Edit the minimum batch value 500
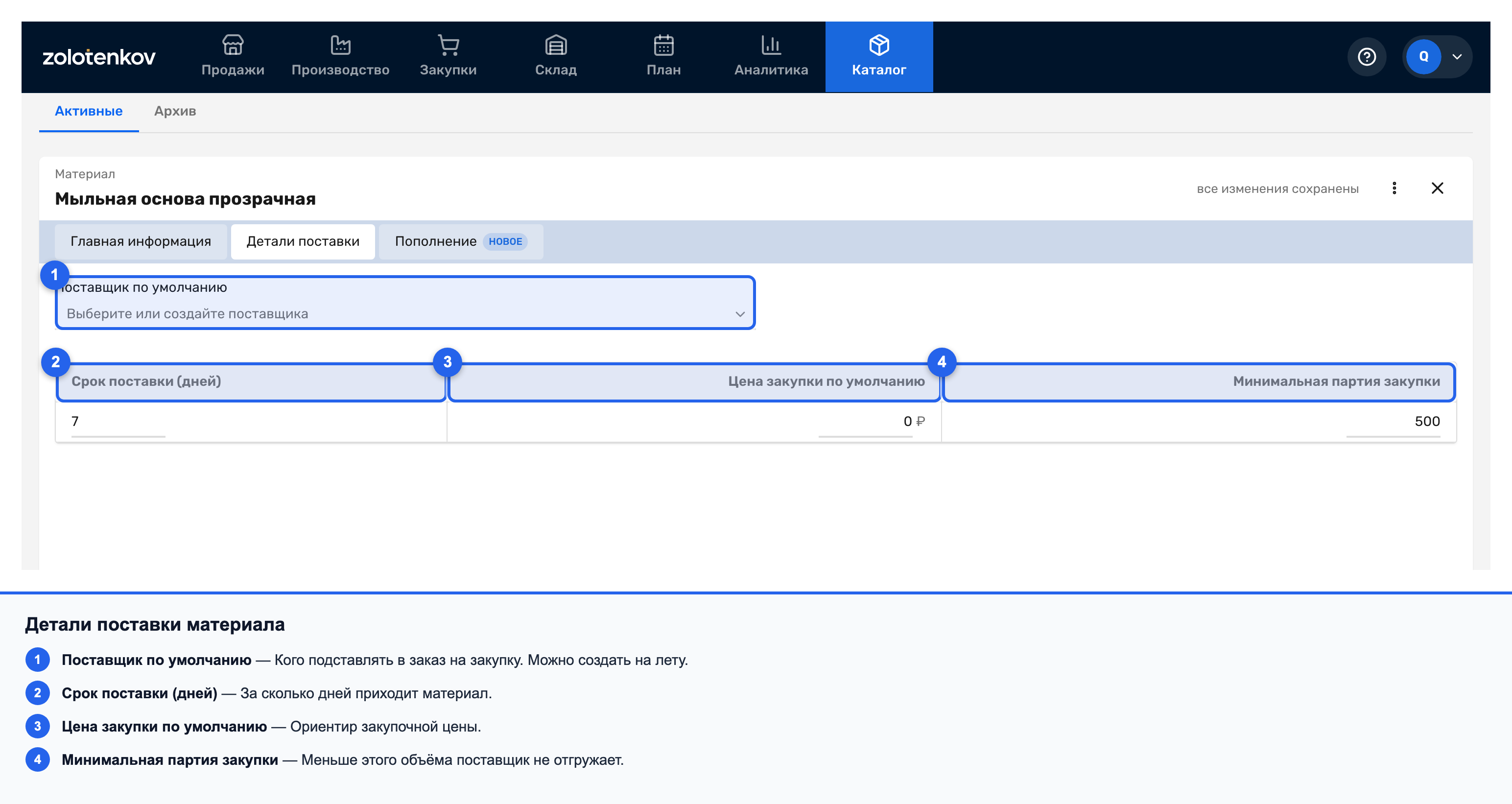 point(1393,422)
